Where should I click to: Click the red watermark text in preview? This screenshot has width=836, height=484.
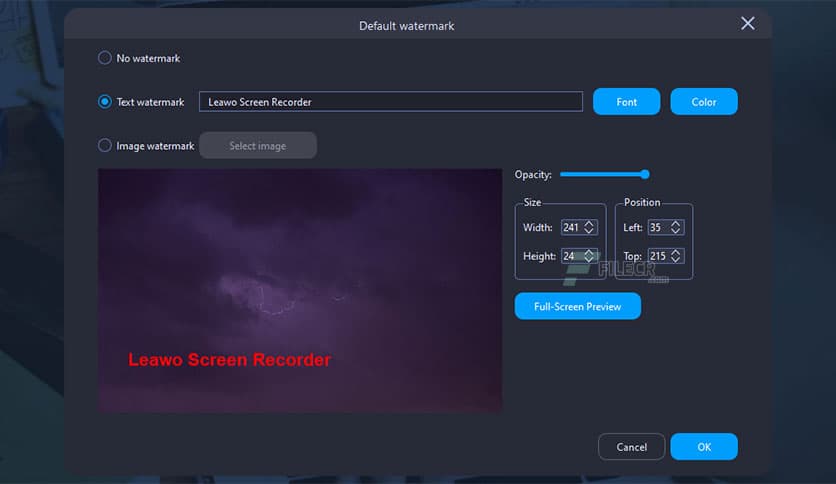tap(229, 360)
